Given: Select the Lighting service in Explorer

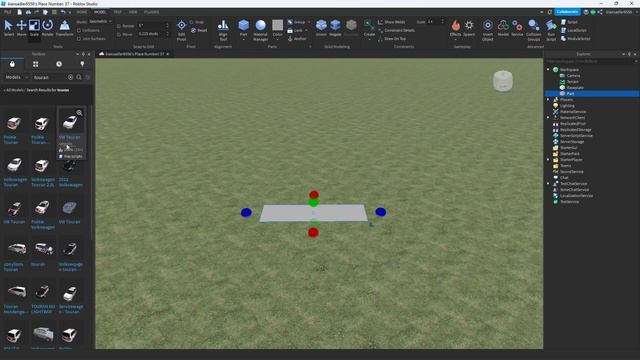Looking at the screenshot, I should 567,106.
